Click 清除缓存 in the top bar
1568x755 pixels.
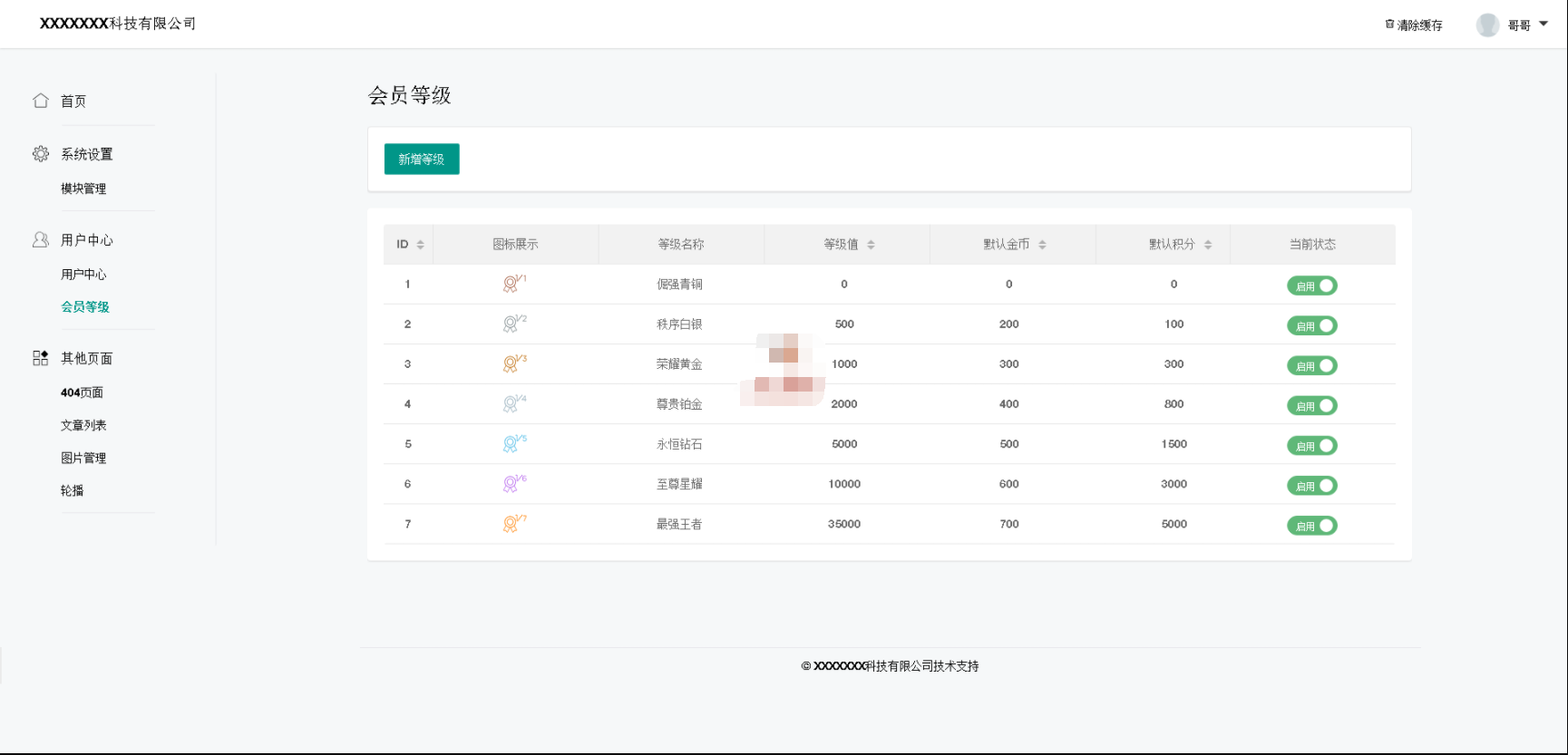pos(1414,25)
